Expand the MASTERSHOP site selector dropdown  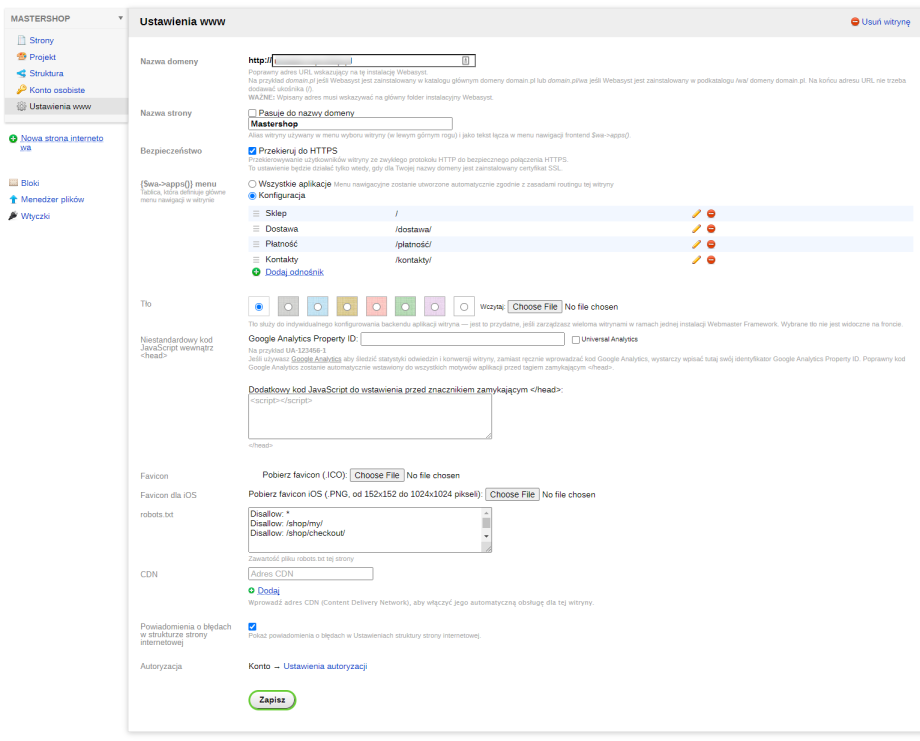pyautogui.click(x=120, y=18)
